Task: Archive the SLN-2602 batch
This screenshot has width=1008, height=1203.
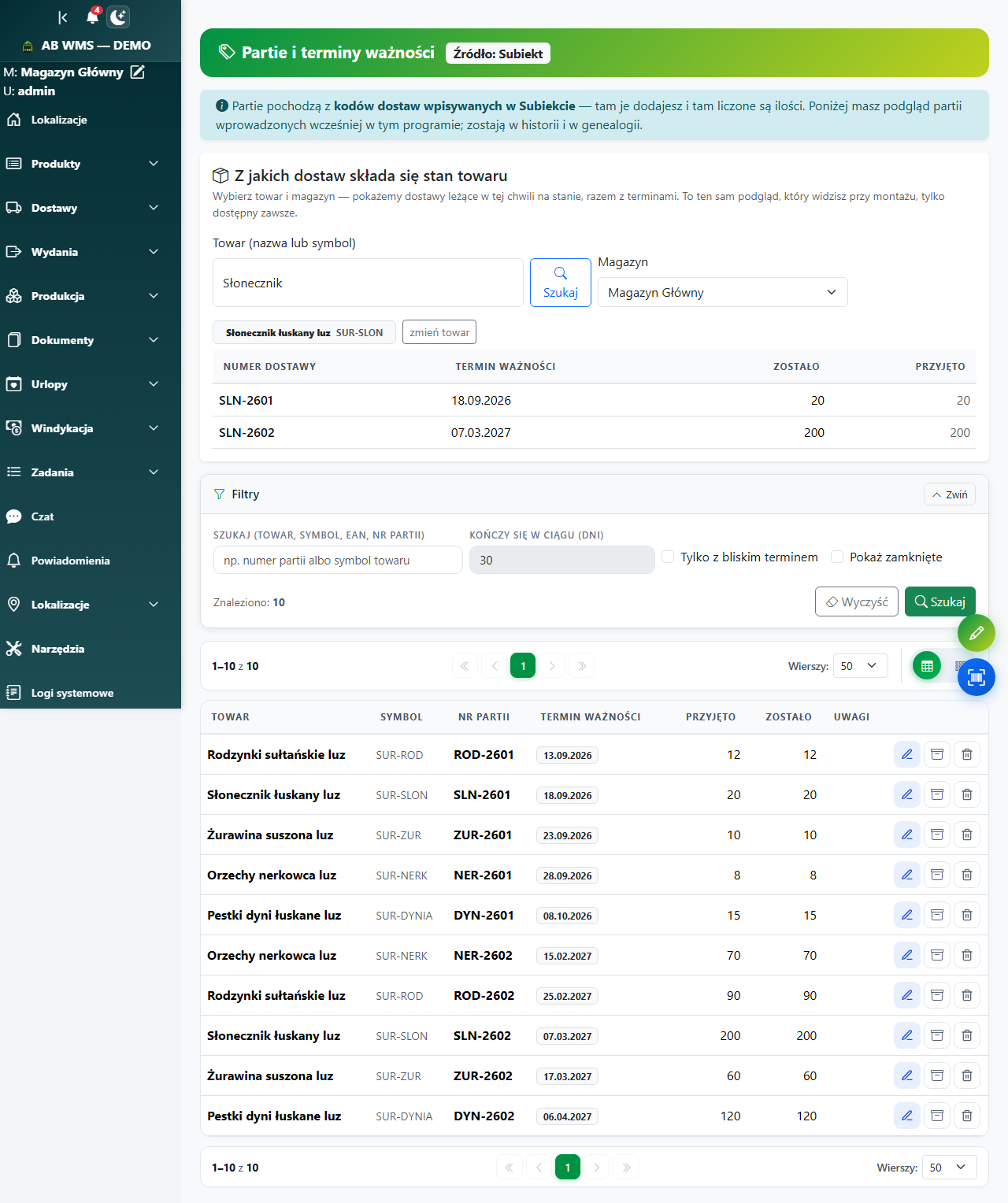Action: 937,1035
